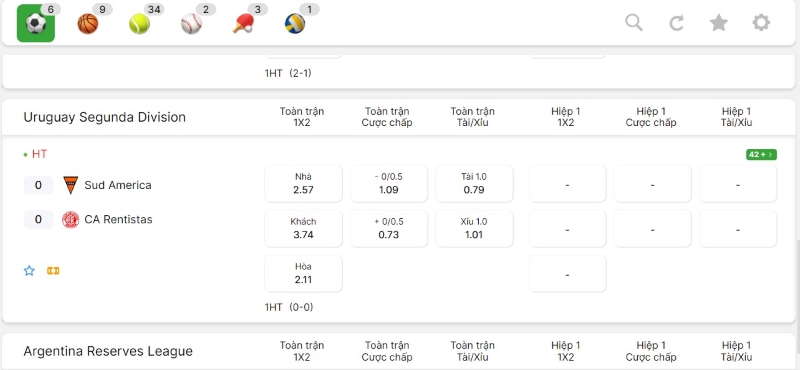The image size is (800, 370).
Task: Pick Khách 3.74 odds
Action: coord(304,229)
